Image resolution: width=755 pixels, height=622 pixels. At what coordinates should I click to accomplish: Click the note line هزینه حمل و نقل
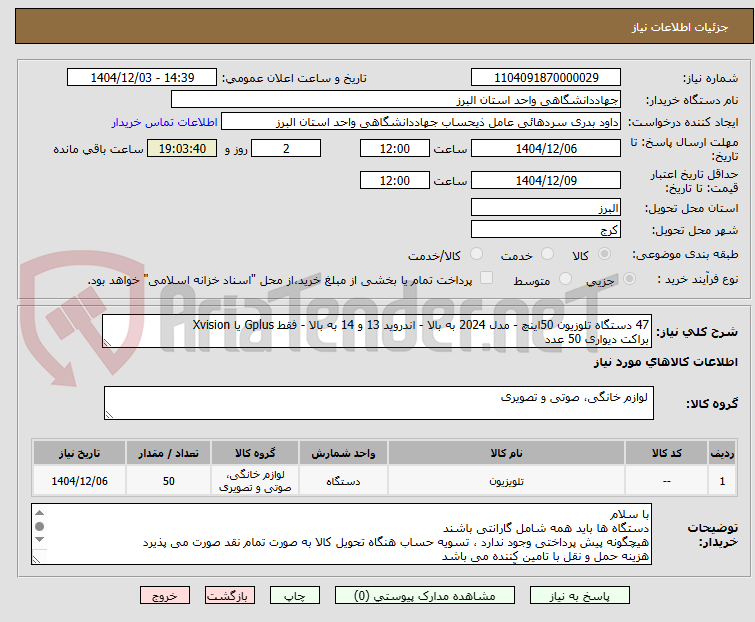[546, 556]
